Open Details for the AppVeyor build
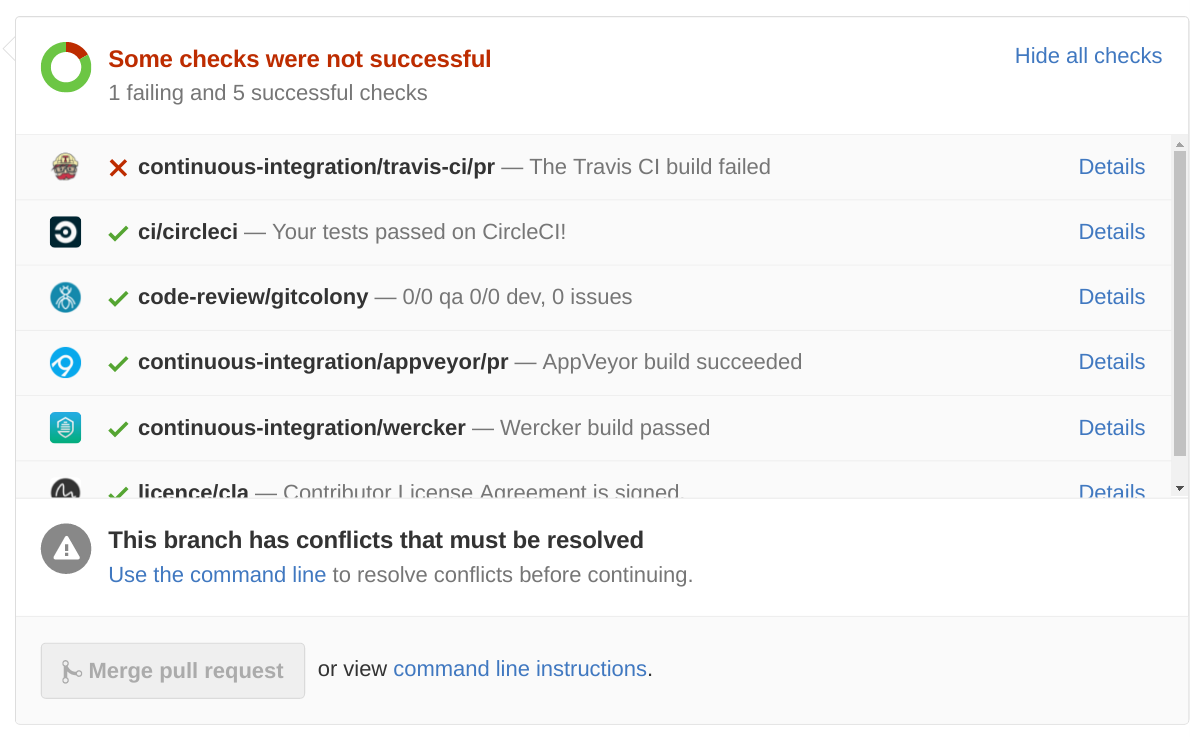This screenshot has height=737, width=1203. point(1111,362)
